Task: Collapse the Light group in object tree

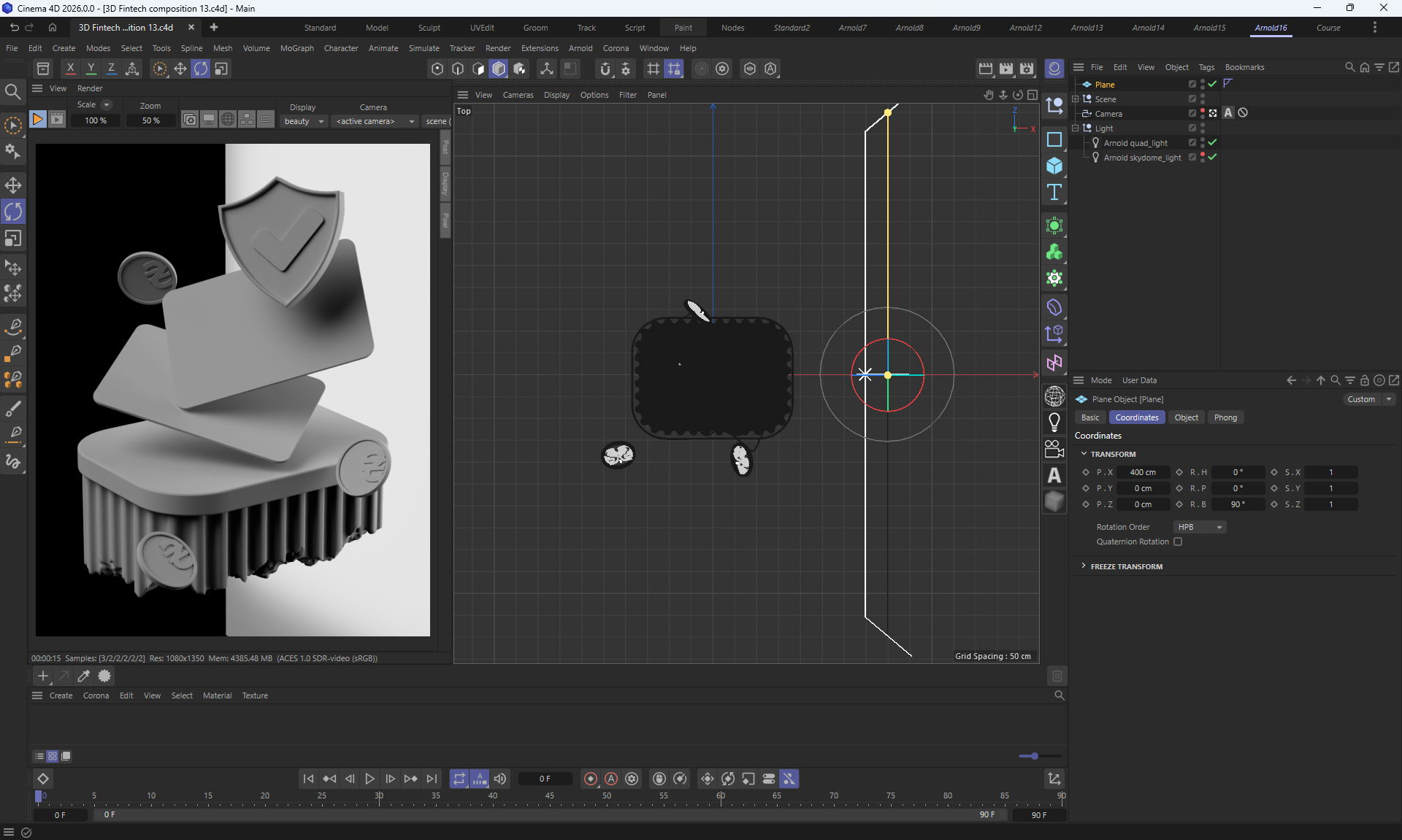Action: tap(1076, 128)
